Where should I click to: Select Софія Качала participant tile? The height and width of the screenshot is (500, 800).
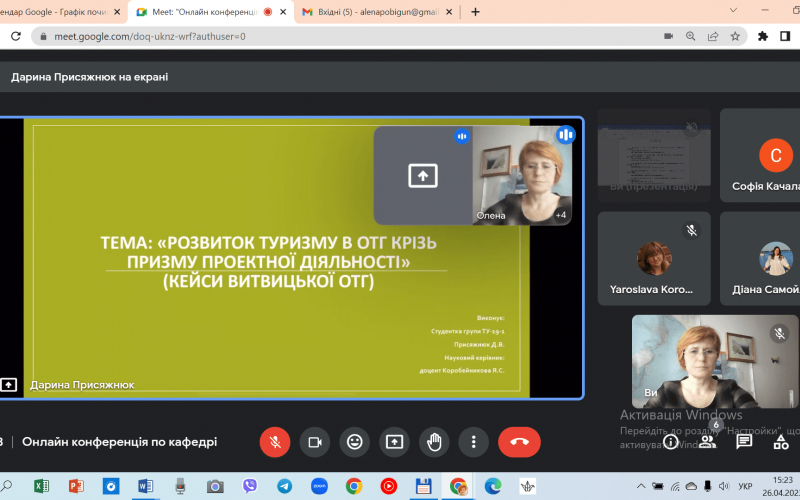760,155
